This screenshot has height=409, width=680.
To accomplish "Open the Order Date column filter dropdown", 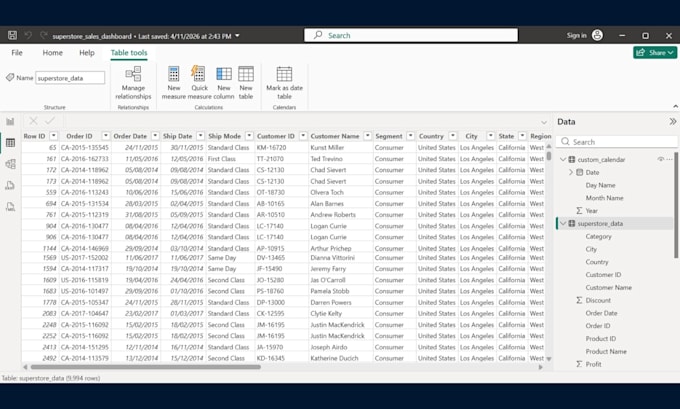I will tap(155, 136).
